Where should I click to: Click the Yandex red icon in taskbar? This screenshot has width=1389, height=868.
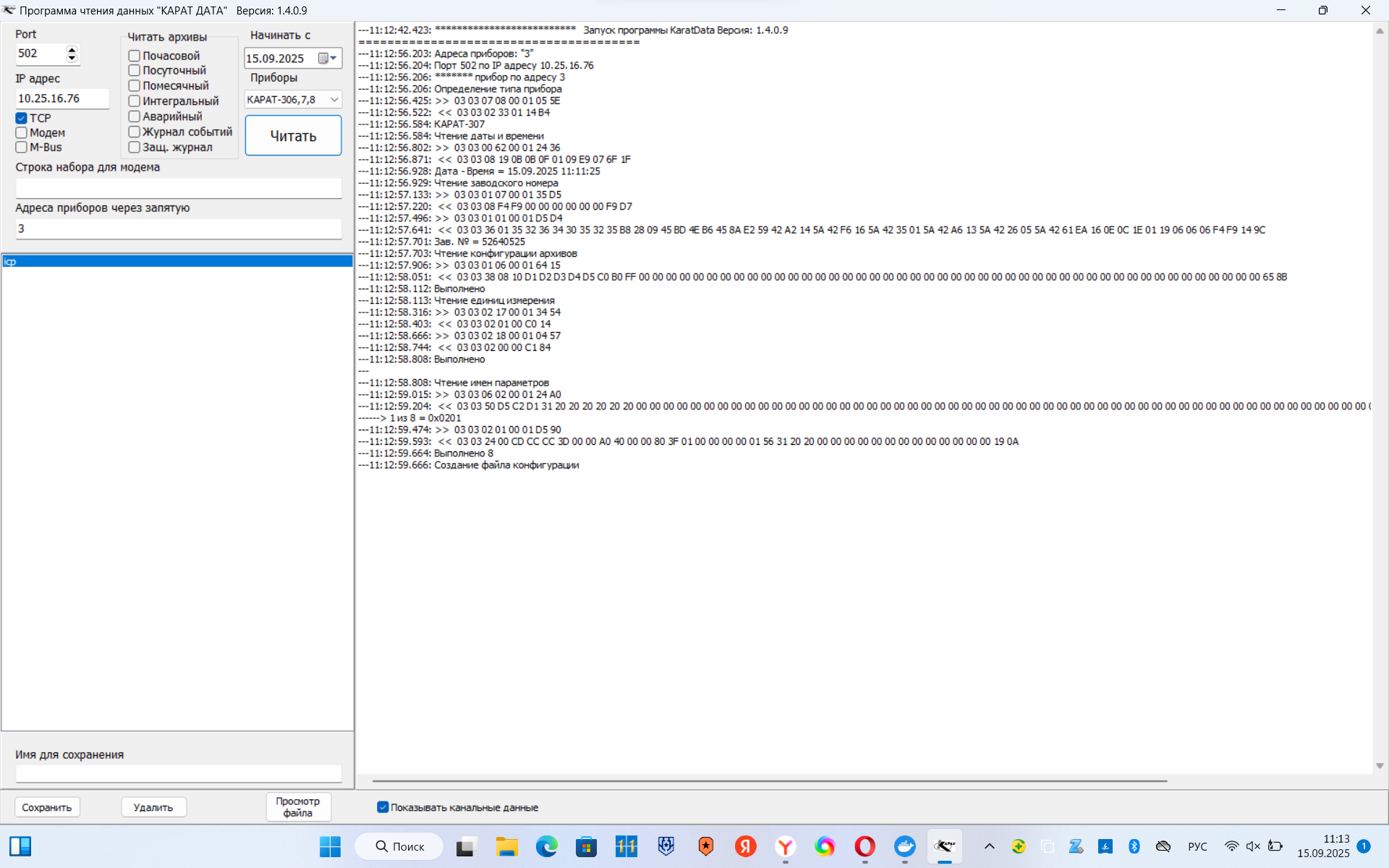745,846
